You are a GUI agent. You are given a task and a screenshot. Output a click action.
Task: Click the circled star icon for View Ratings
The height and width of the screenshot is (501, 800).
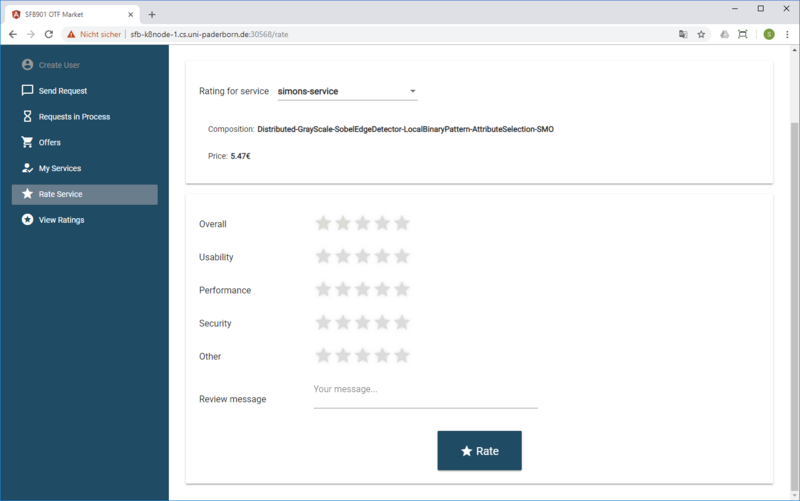[x=28, y=219]
